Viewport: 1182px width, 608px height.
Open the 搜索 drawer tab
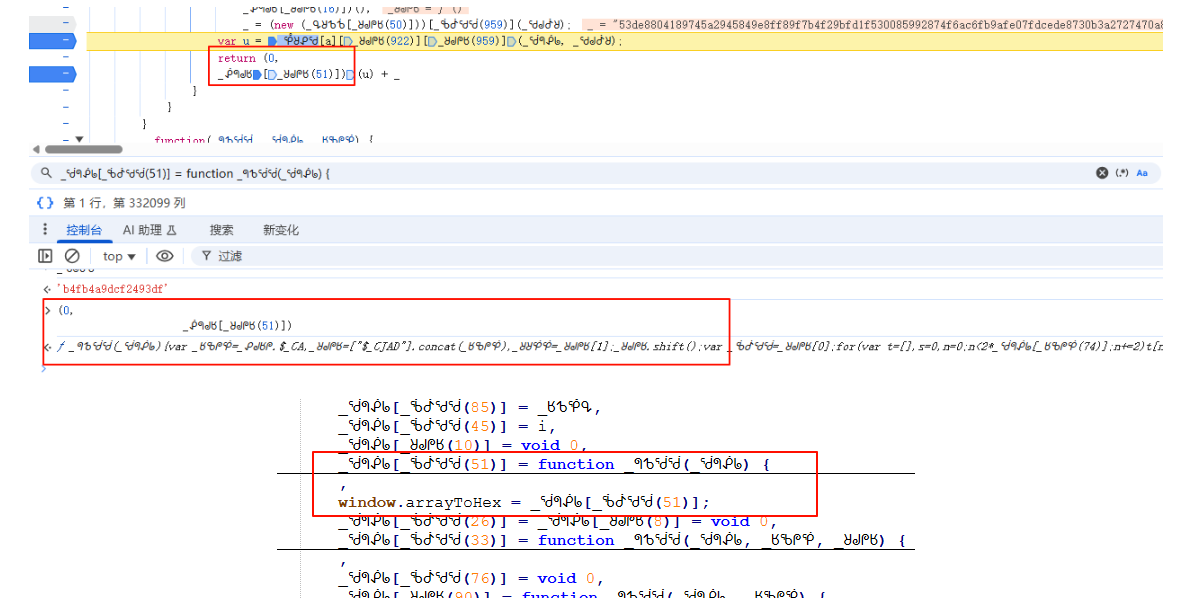coord(221,231)
